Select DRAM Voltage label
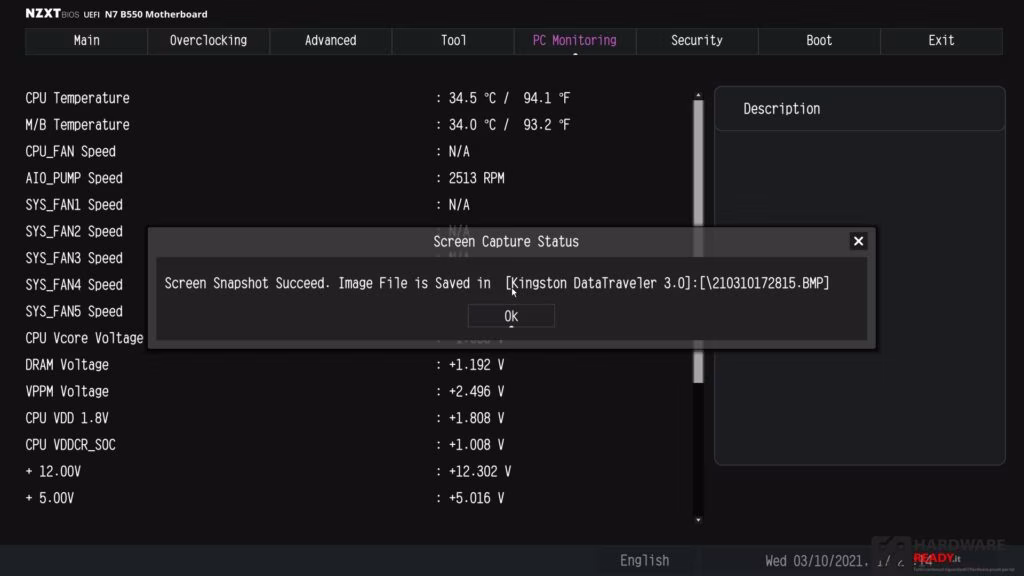1024x576 pixels. [x=67, y=365]
